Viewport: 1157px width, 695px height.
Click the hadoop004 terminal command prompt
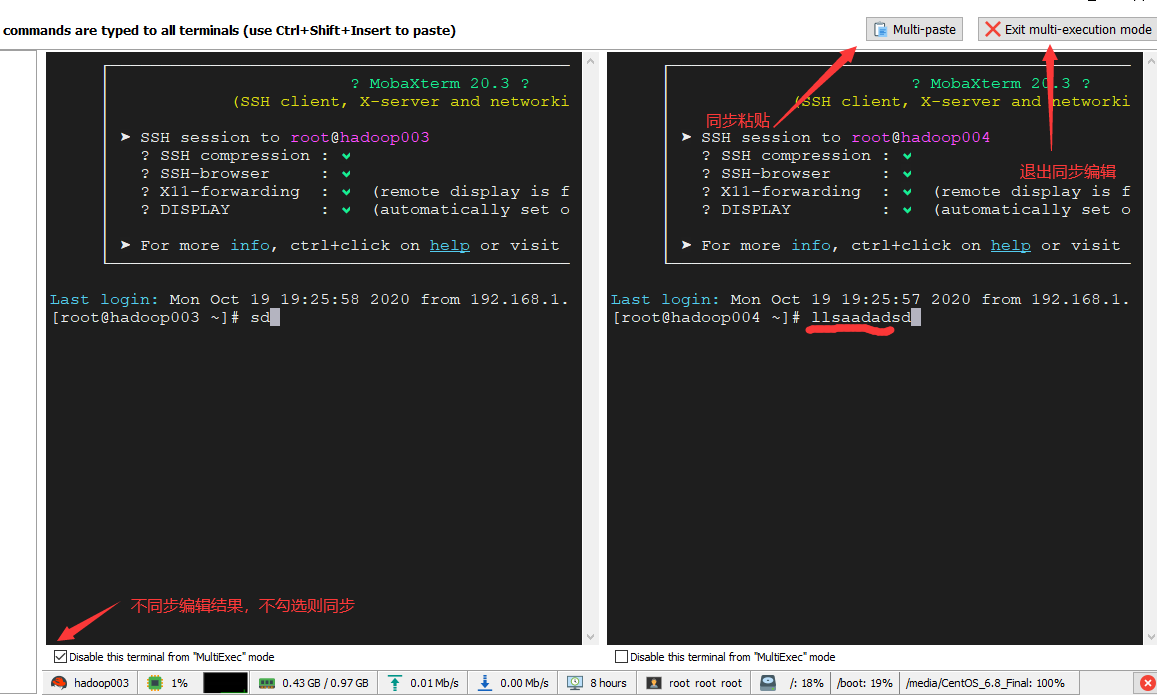click(766, 318)
